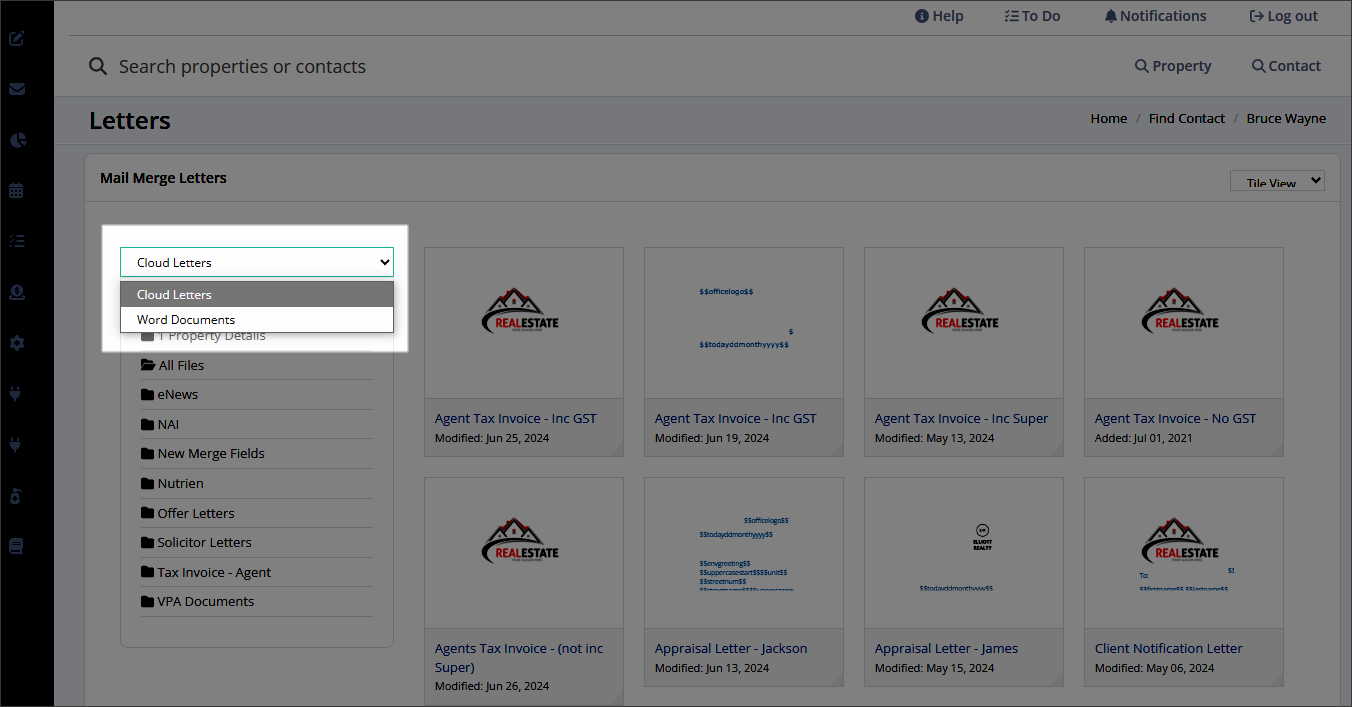Open the New Merge Fields folder label

pyautogui.click(x=211, y=453)
